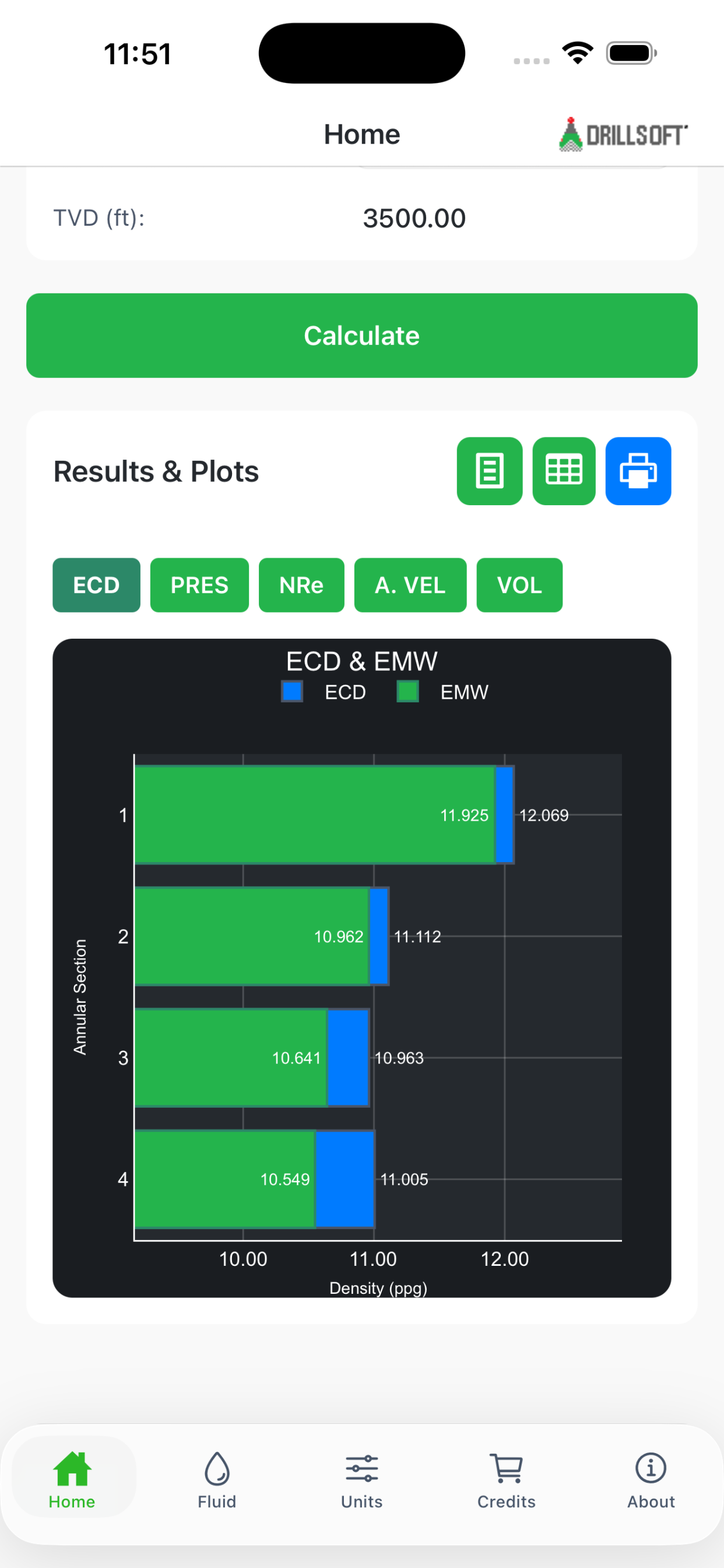The width and height of the screenshot is (724, 1568).
Task: Tap the Drillsoft logo in header
Action: coord(623,134)
